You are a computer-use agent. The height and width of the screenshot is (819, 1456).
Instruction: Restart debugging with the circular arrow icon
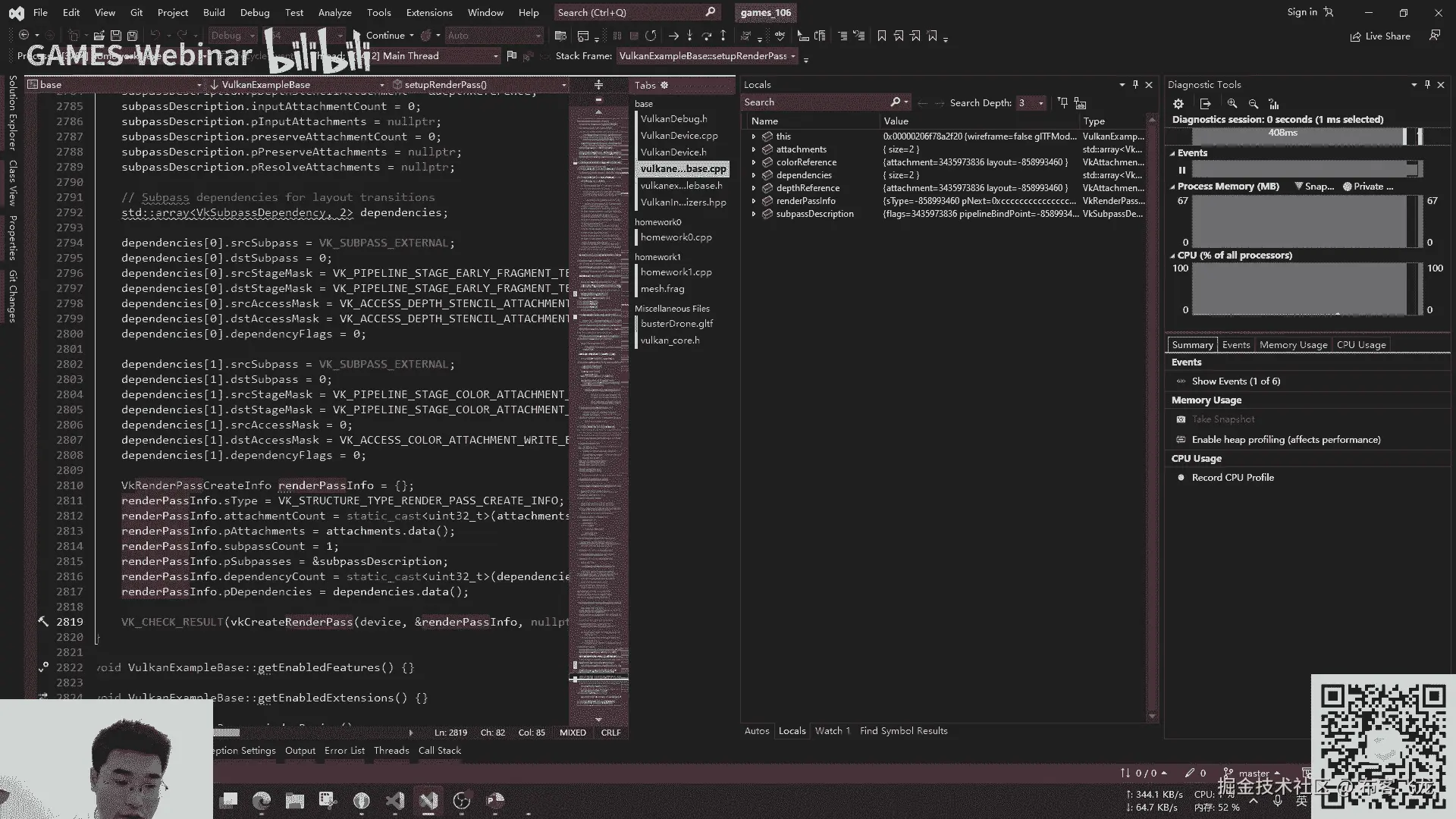pos(651,36)
